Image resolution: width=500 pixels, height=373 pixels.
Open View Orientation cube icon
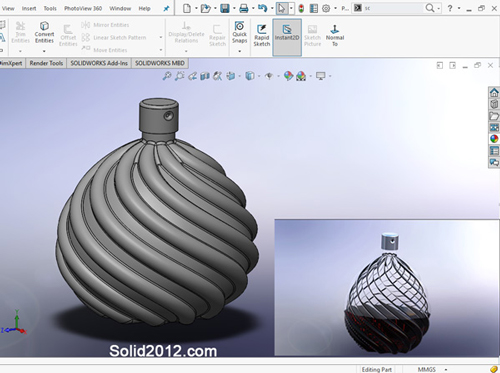pyautogui.click(x=231, y=76)
